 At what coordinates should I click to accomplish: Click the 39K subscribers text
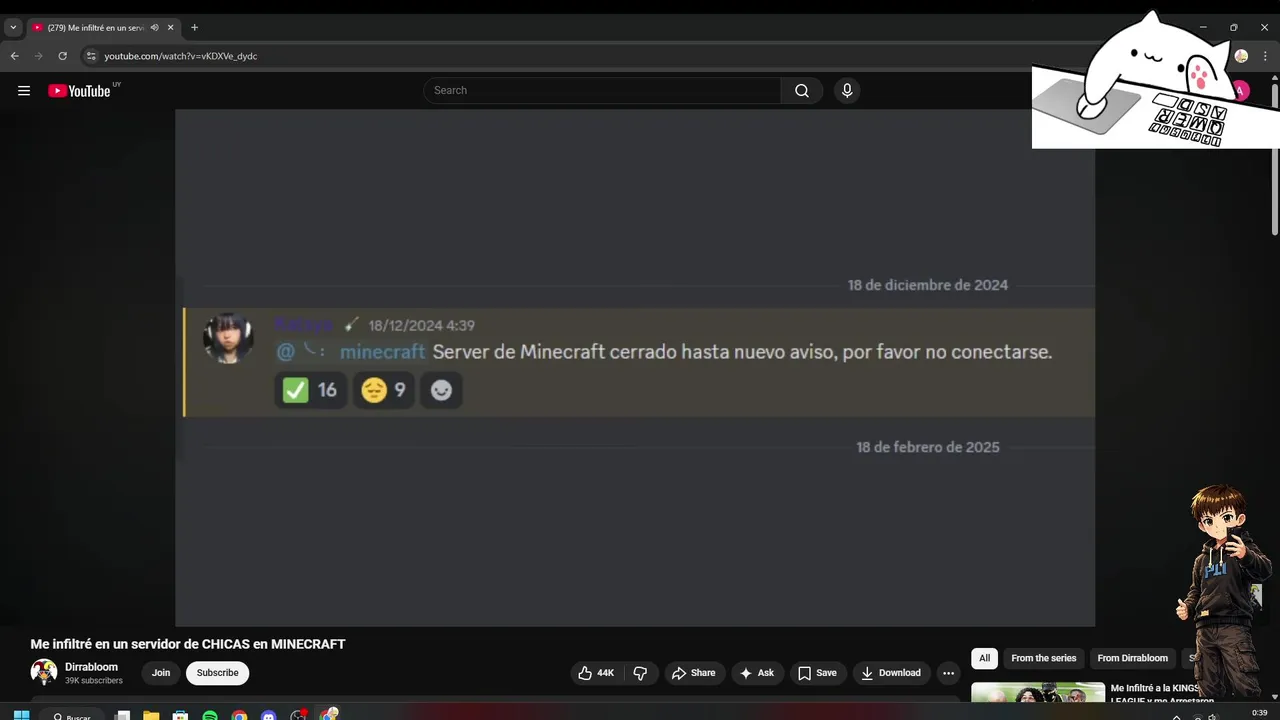[94, 681]
